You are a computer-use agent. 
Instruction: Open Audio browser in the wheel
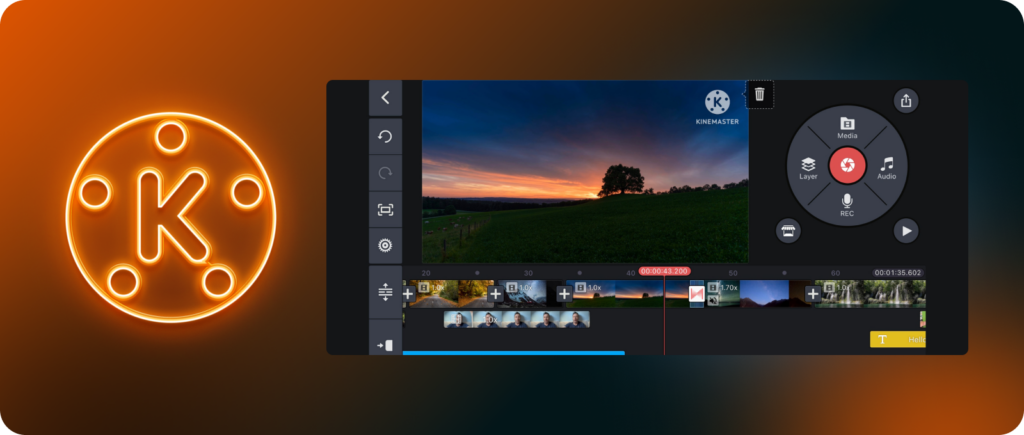click(886, 167)
